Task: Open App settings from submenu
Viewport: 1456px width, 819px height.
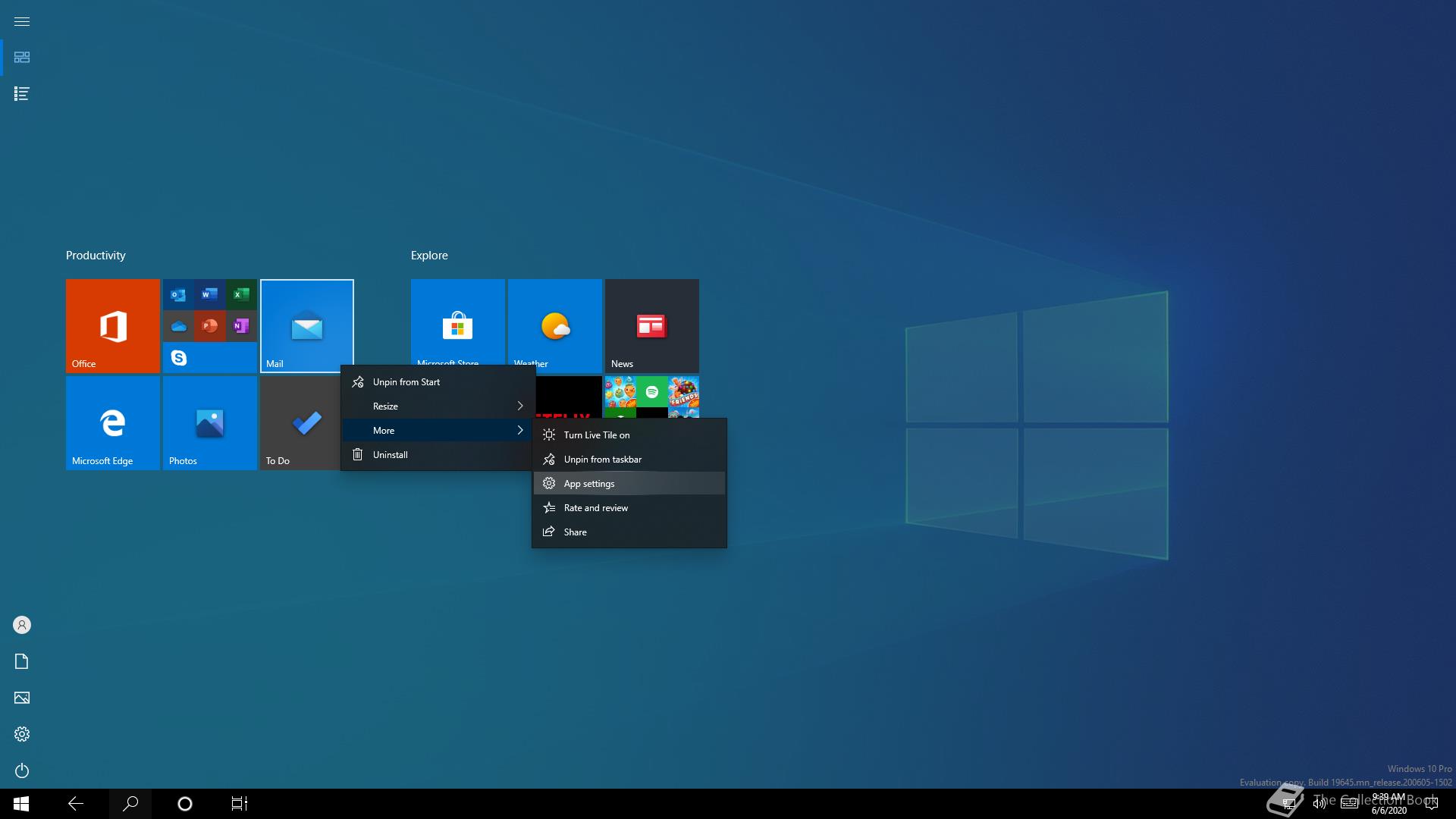Action: pyautogui.click(x=629, y=484)
